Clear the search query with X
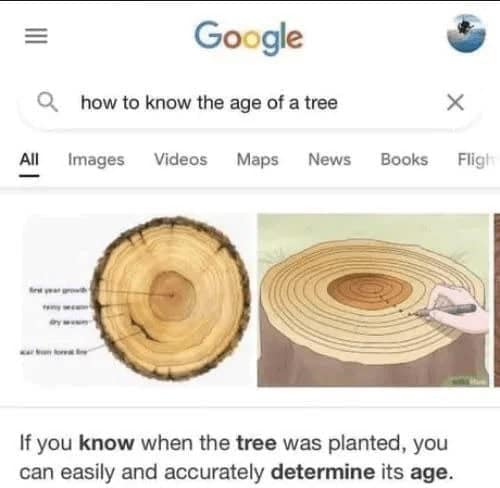The height and width of the screenshot is (488, 500). click(x=455, y=102)
